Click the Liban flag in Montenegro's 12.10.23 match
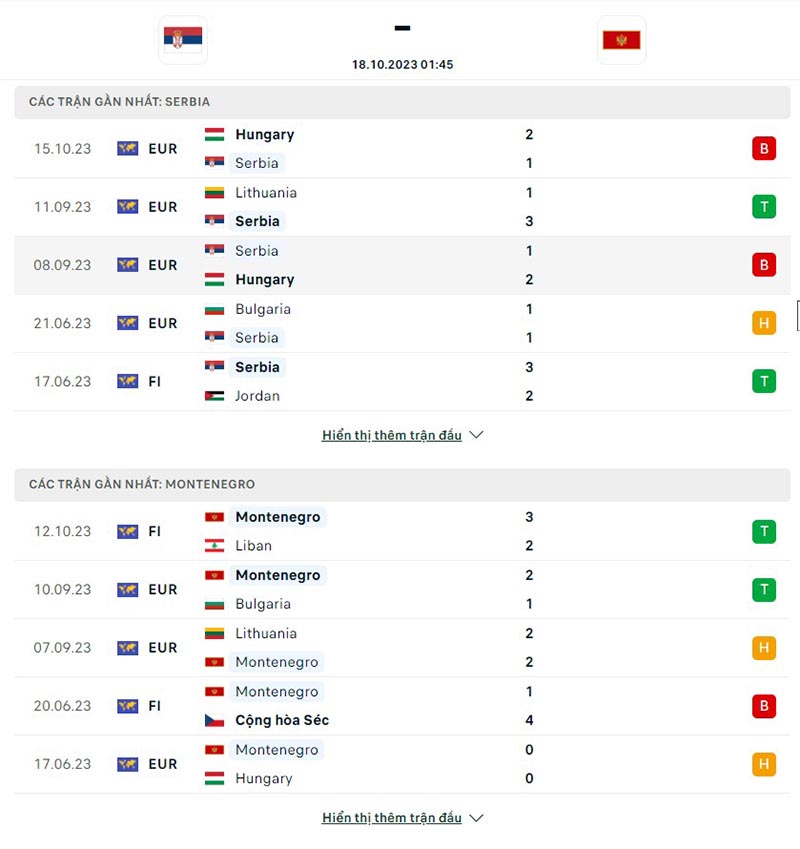 pos(213,545)
